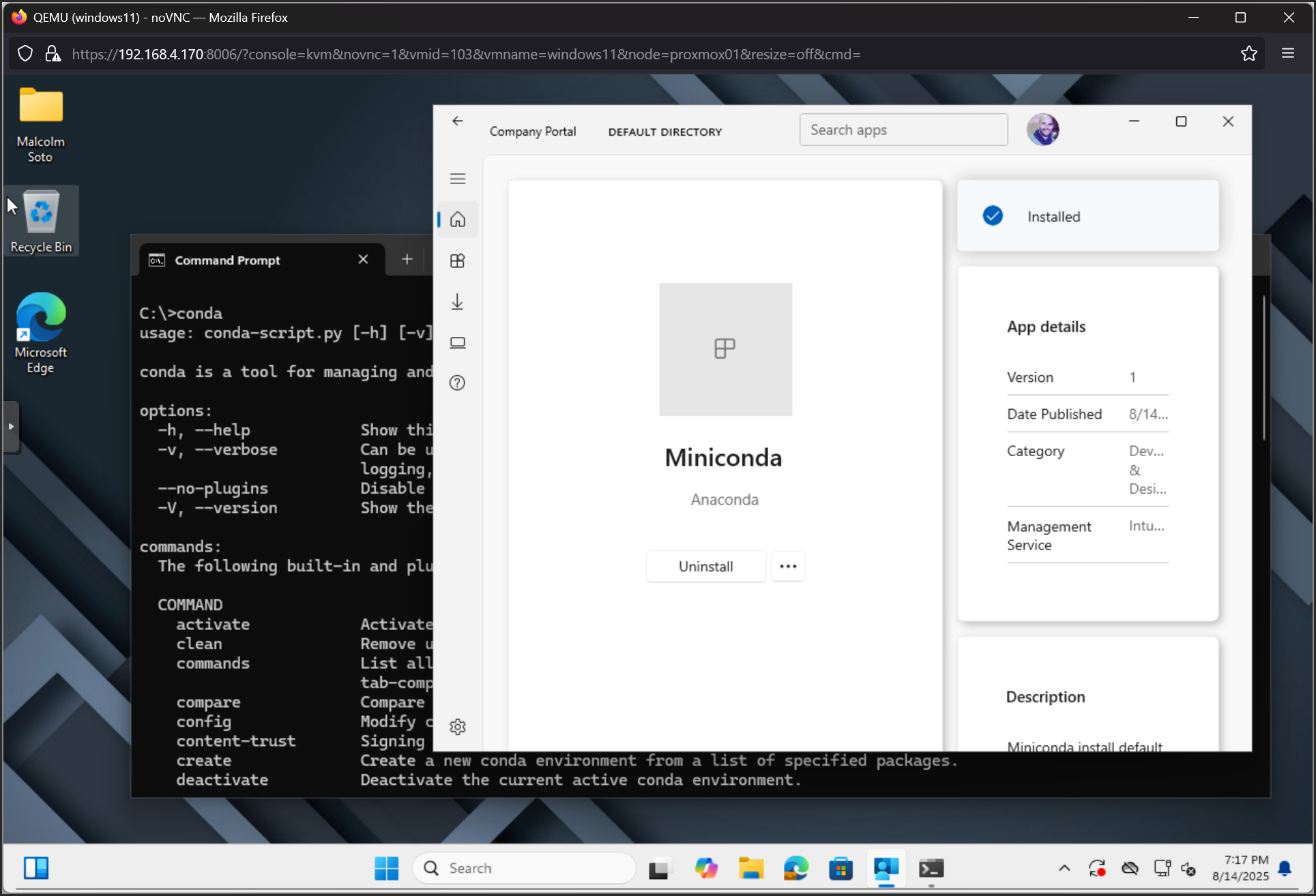Open the display and network tray icon
Screen dimensions: 1316x896
click(x=1162, y=868)
